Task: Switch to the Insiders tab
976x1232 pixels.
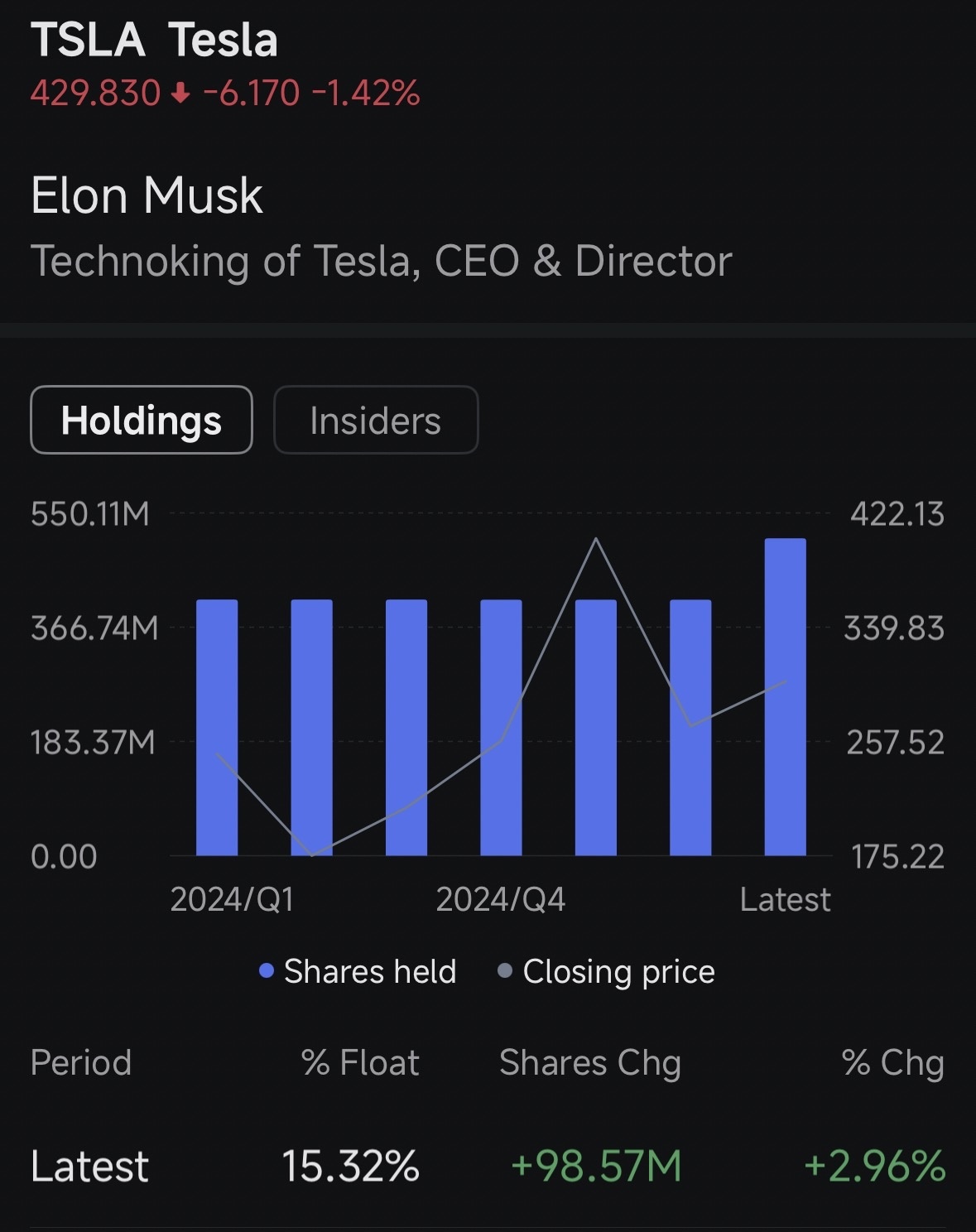Action: click(x=374, y=420)
